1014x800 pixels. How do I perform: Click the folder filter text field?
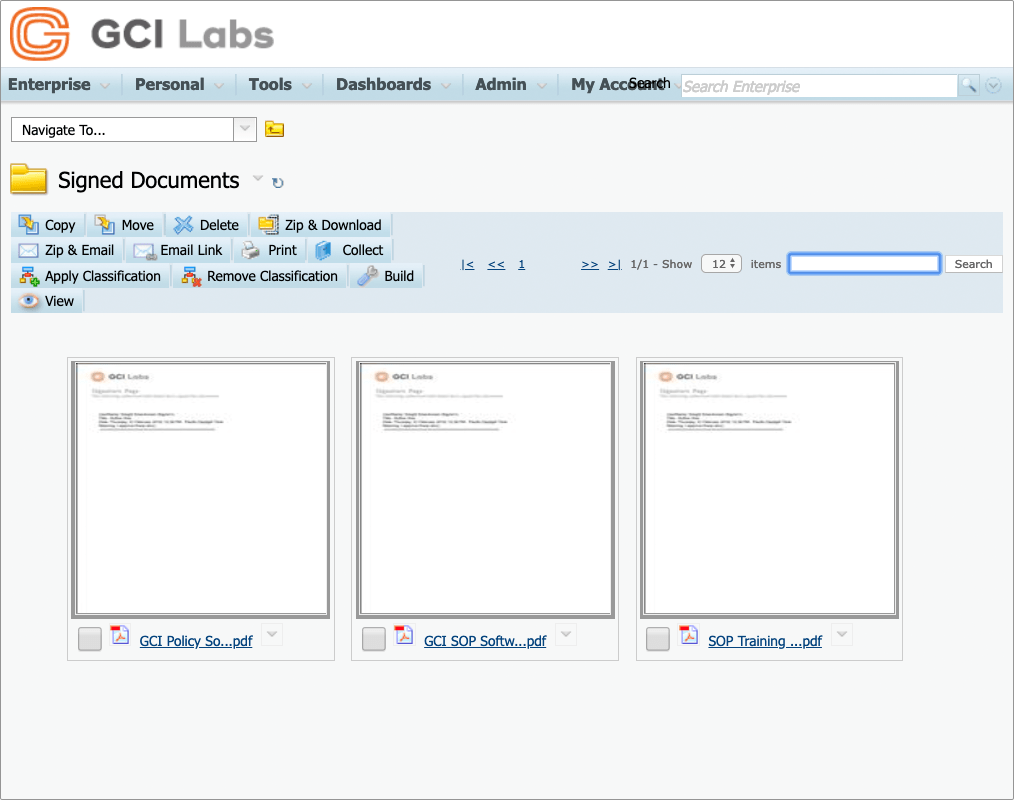pos(864,263)
